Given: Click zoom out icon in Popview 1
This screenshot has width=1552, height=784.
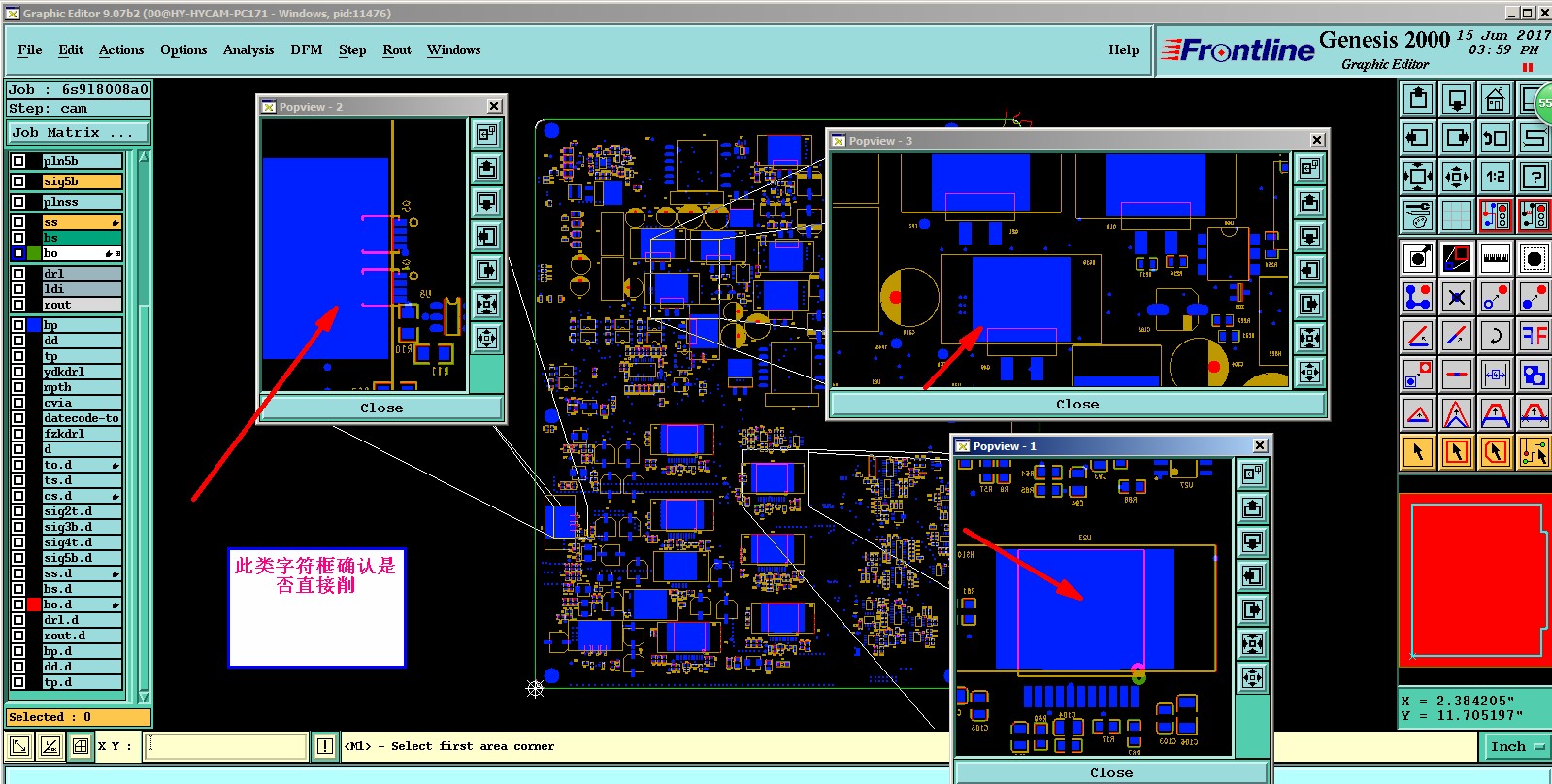Looking at the screenshot, I should 1253,677.
